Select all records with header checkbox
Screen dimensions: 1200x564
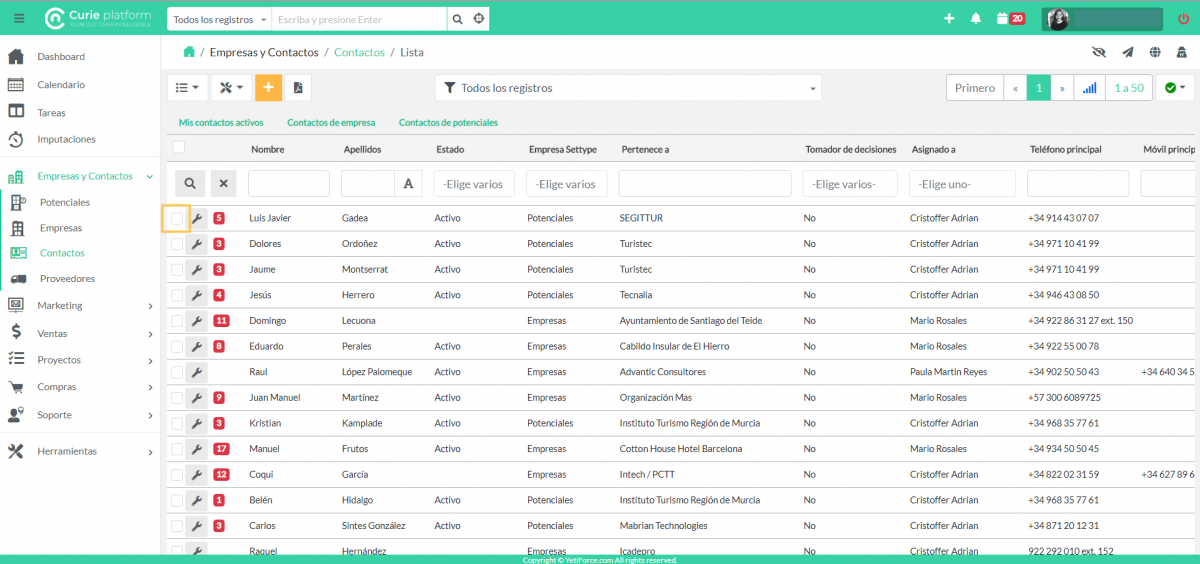click(x=178, y=148)
